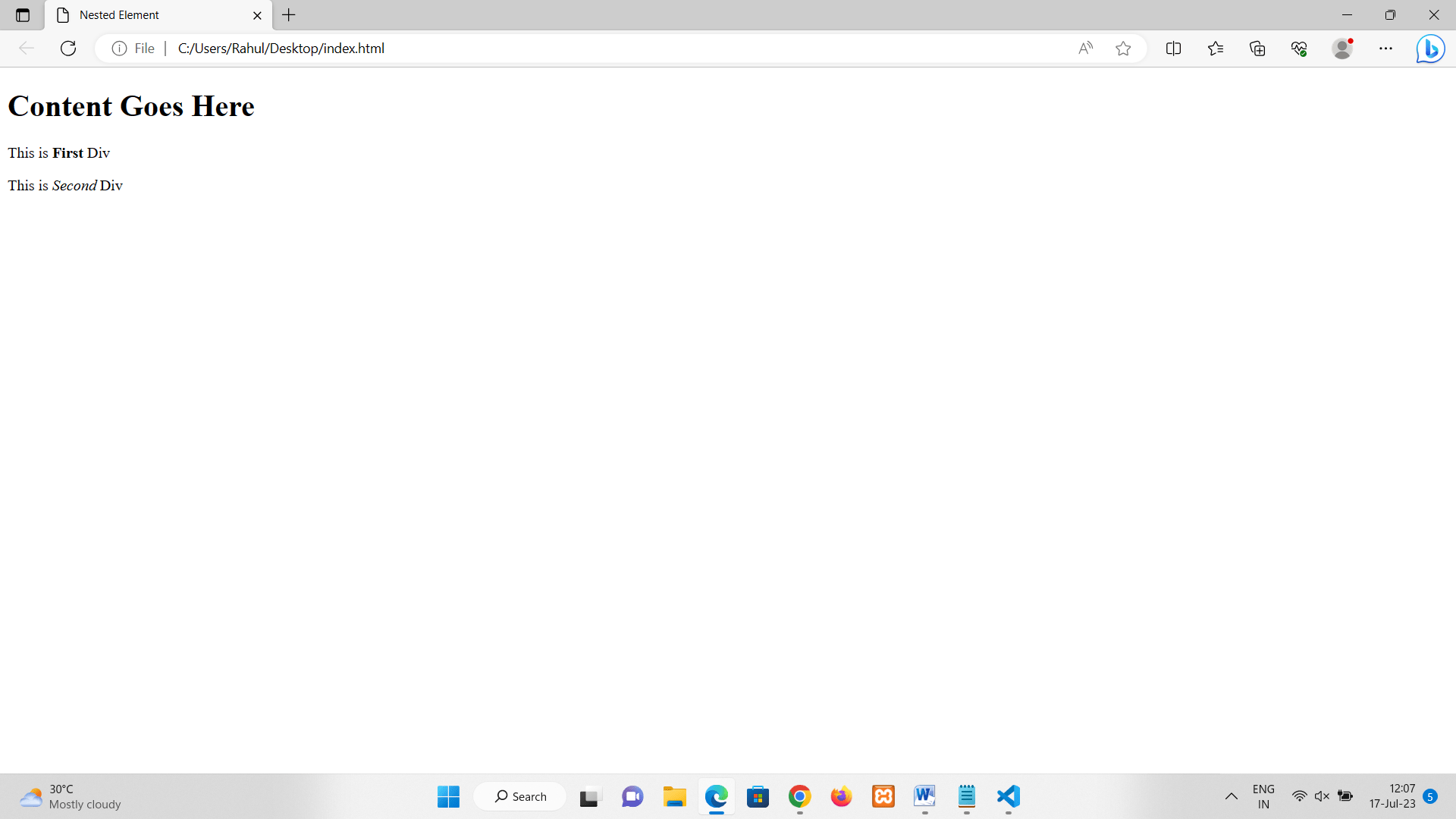
Task: Click the taskbar Search box
Action: (x=520, y=796)
